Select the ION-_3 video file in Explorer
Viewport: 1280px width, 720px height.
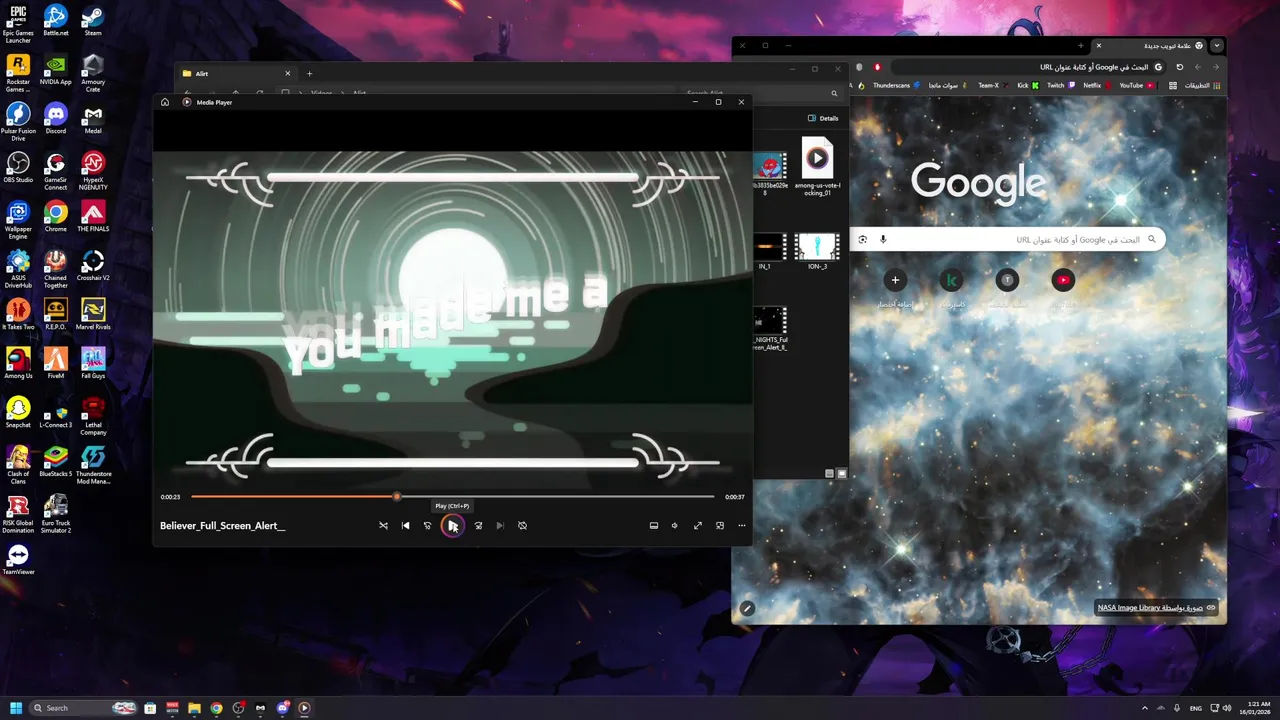(x=817, y=252)
